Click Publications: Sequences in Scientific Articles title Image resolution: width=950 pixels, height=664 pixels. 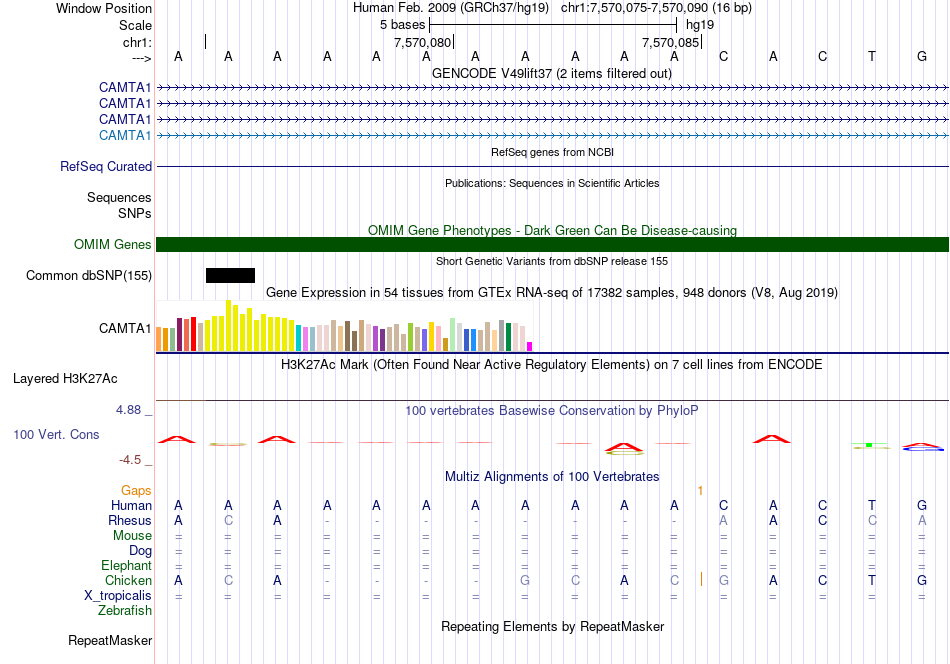coord(552,183)
